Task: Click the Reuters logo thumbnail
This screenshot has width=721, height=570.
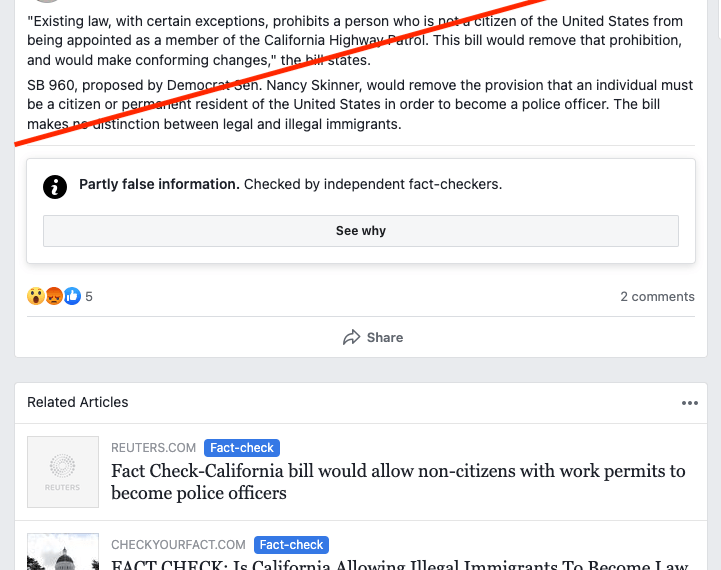Action: tap(63, 472)
